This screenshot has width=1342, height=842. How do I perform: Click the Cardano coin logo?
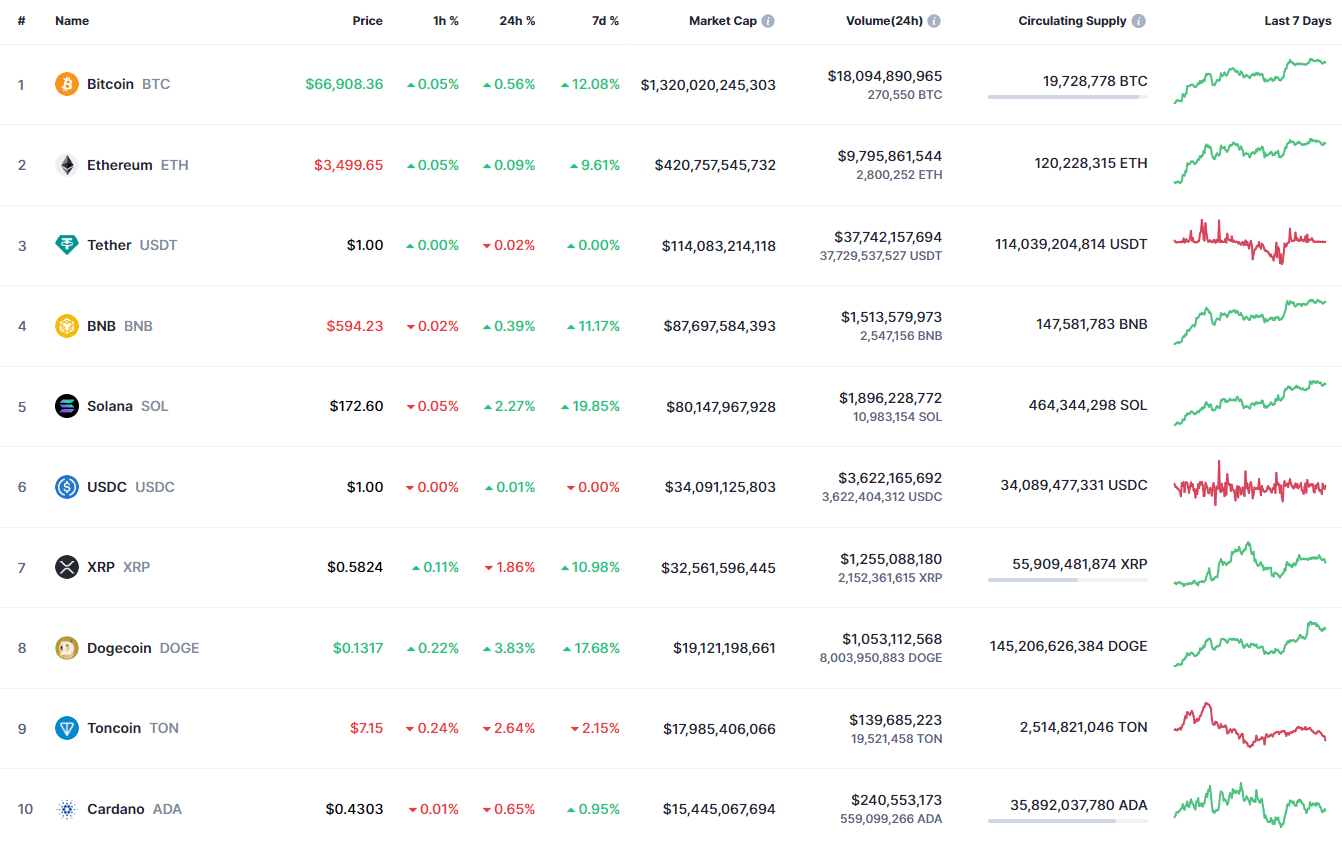66,809
